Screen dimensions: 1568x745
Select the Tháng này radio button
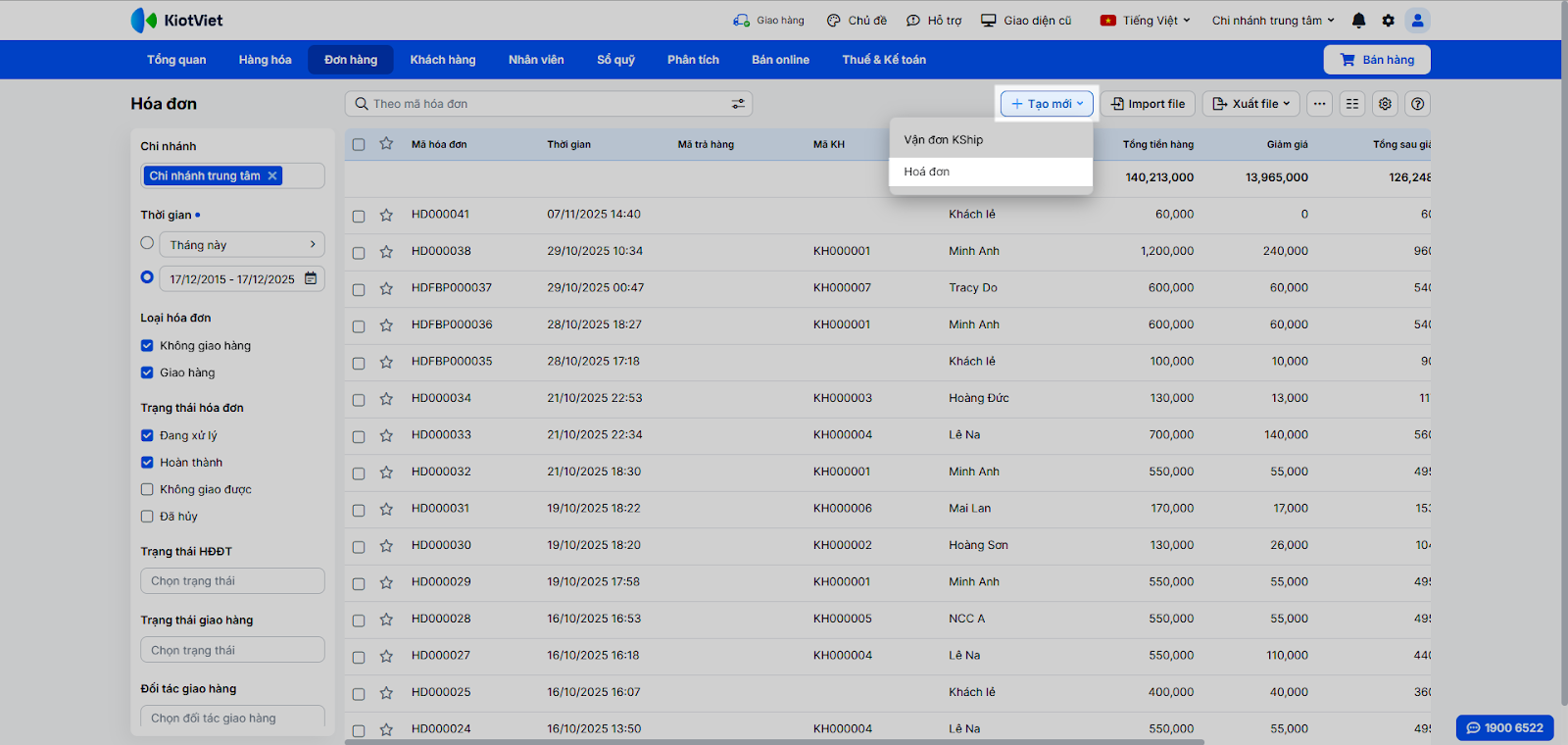click(147, 243)
